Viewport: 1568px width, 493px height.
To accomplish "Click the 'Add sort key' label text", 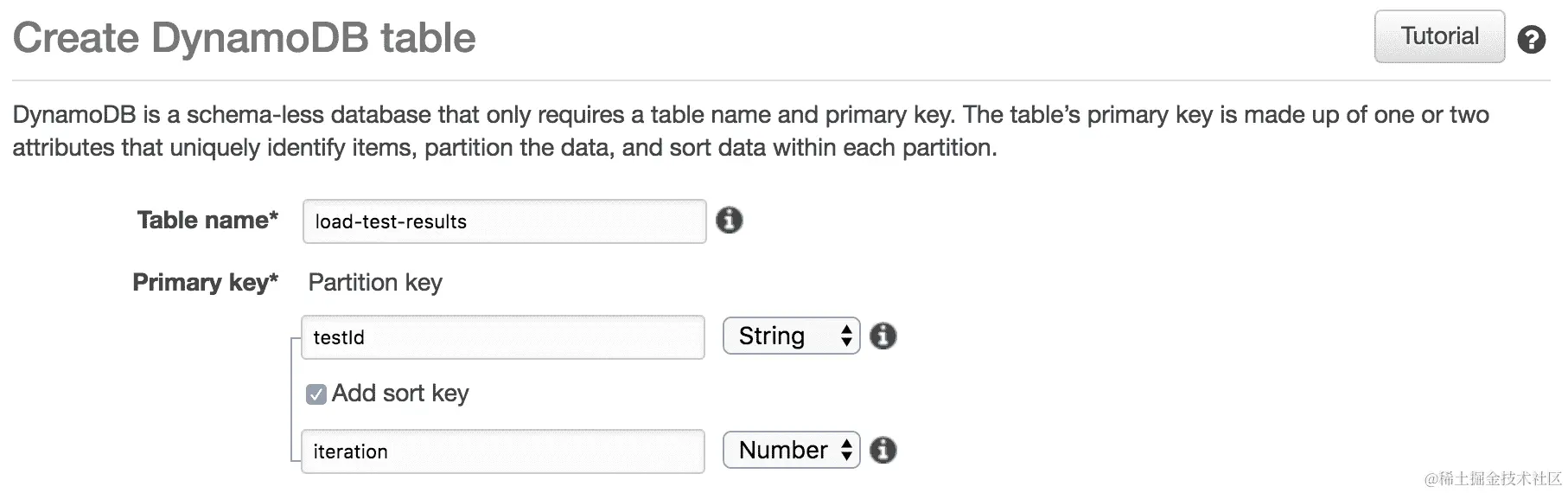I will point(400,394).
